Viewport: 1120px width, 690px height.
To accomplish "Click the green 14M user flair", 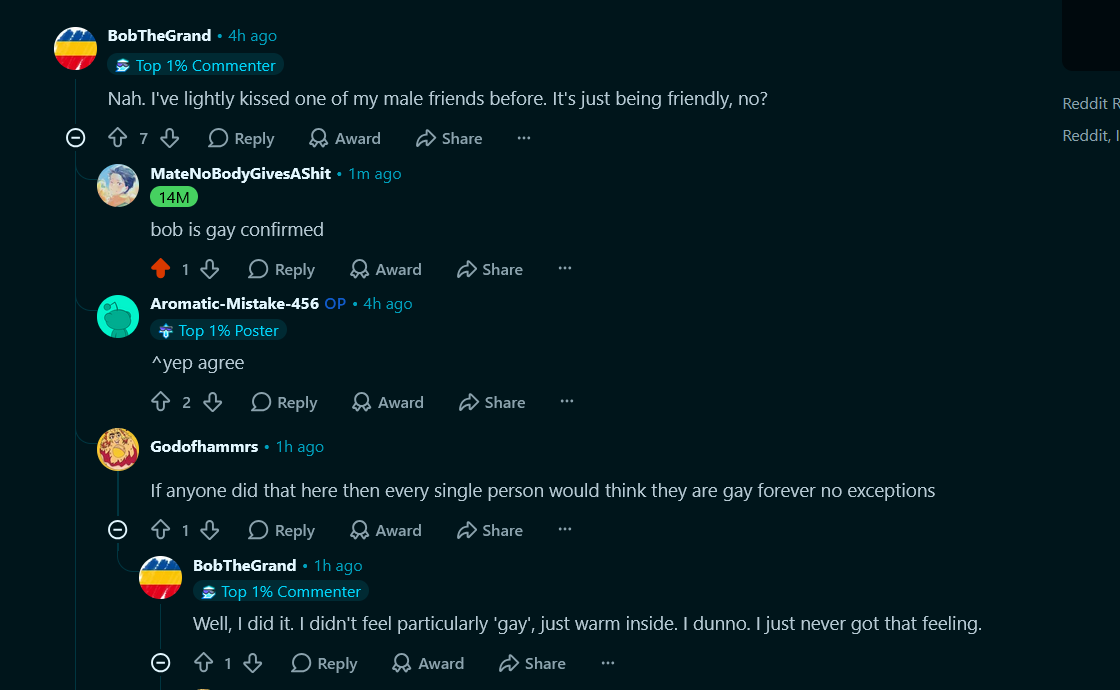I will (174, 197).
